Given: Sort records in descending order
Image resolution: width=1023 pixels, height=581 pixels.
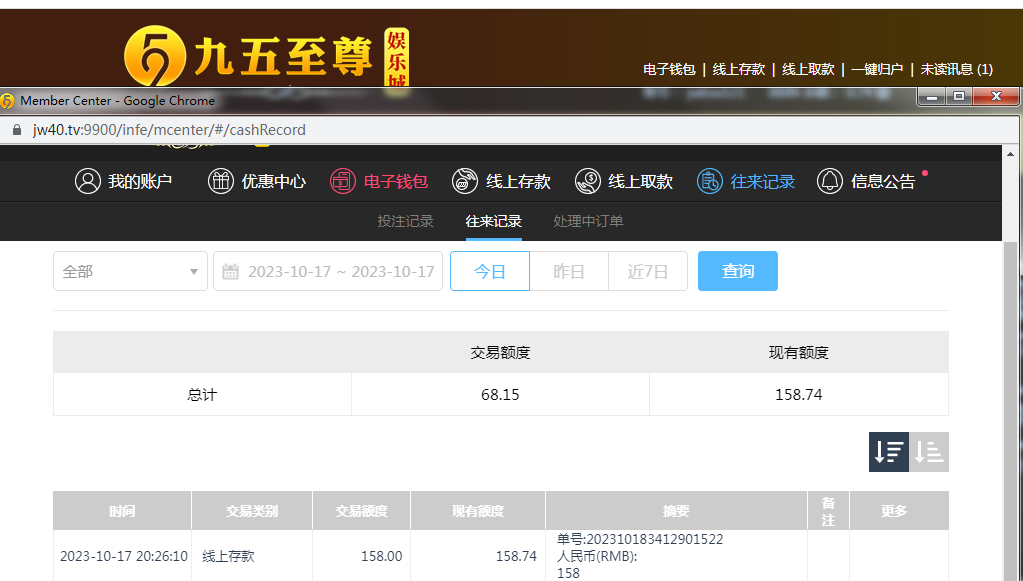Looking at the screenshot, I should point(889,452).
